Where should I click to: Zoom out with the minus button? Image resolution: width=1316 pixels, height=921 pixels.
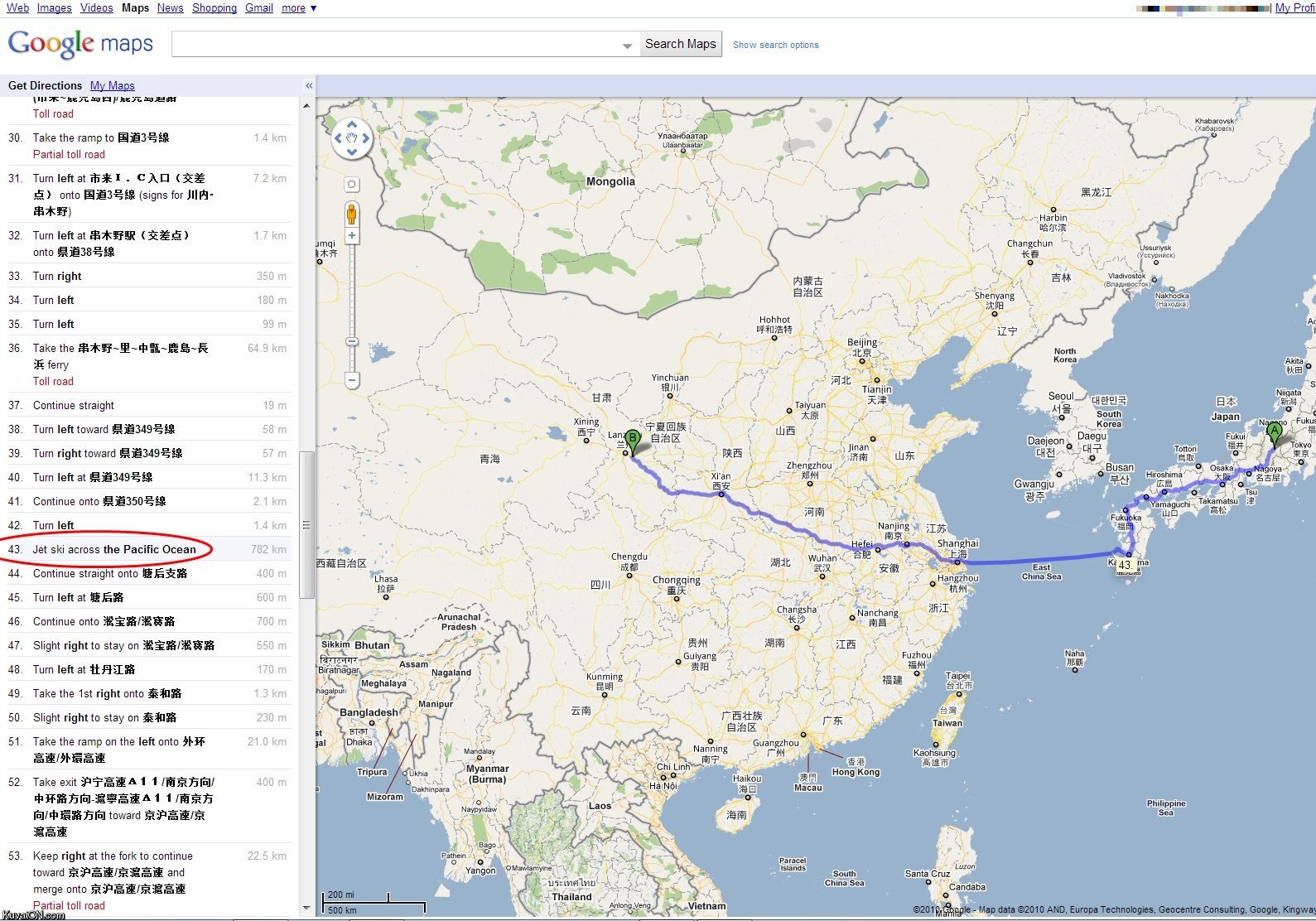point(352,381)
